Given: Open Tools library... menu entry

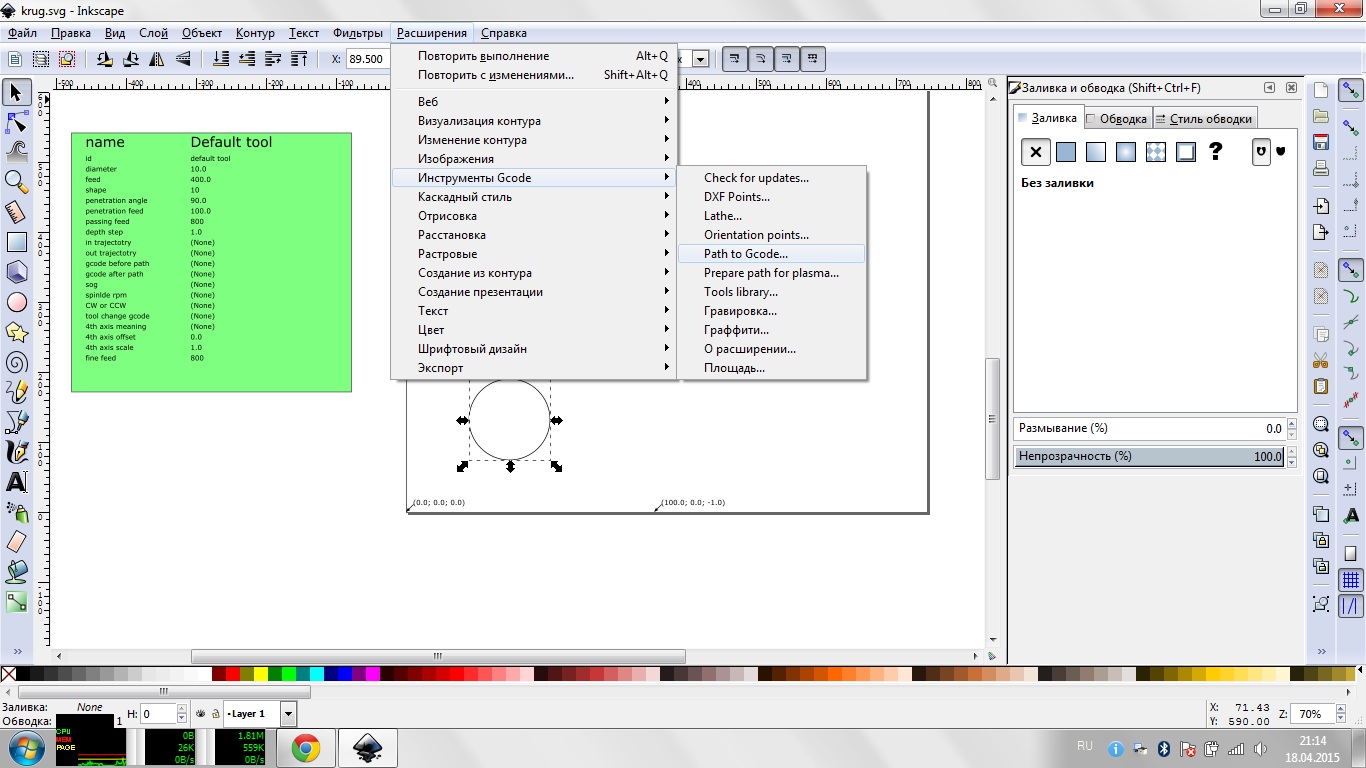Looking at the screenshot, I should tap(771, 292).
